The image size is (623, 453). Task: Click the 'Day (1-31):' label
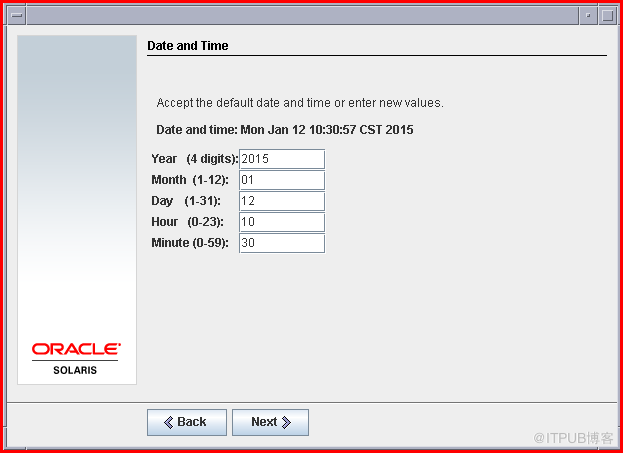tap(186, 201)
